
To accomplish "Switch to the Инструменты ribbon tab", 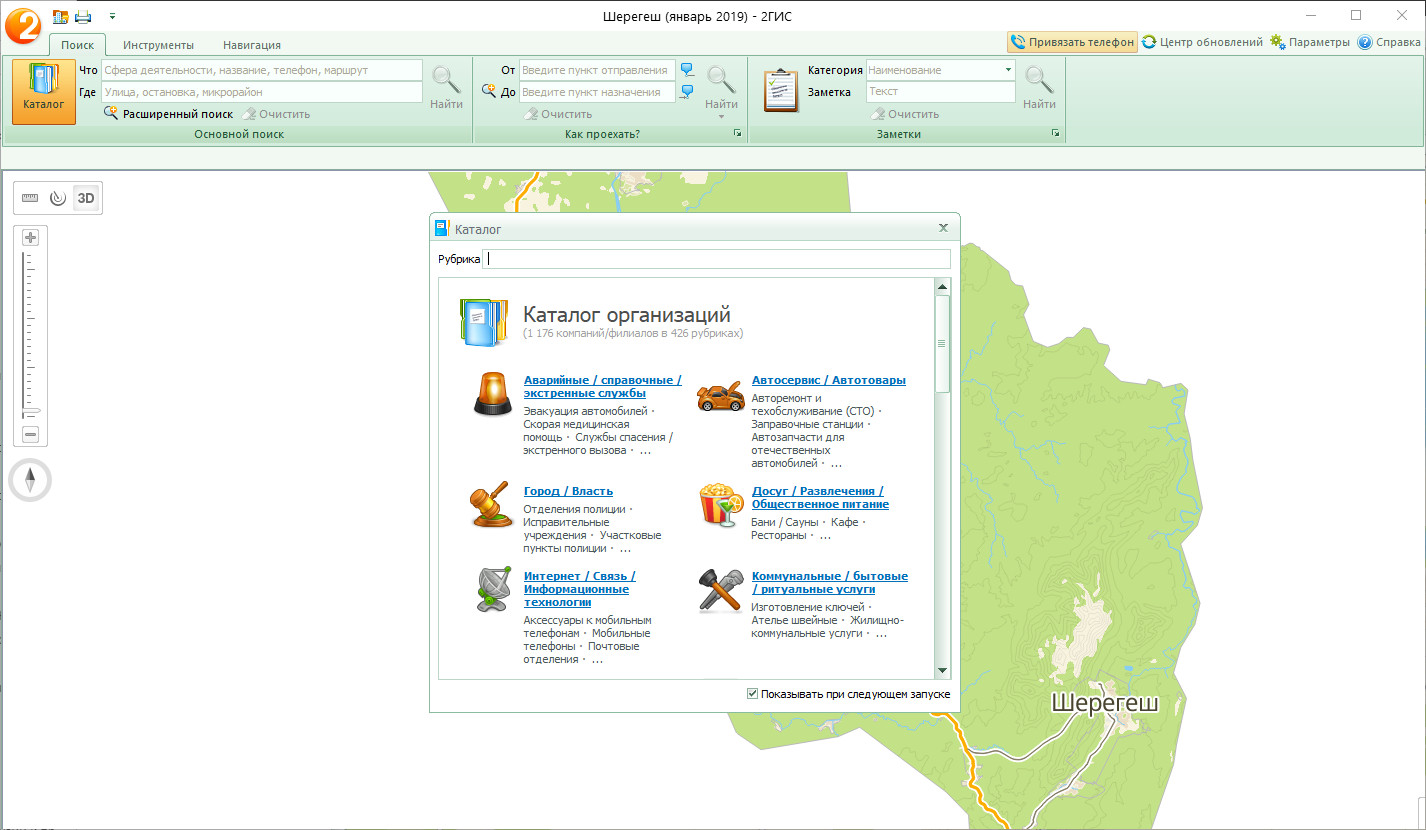I will [x=158, y=45].
